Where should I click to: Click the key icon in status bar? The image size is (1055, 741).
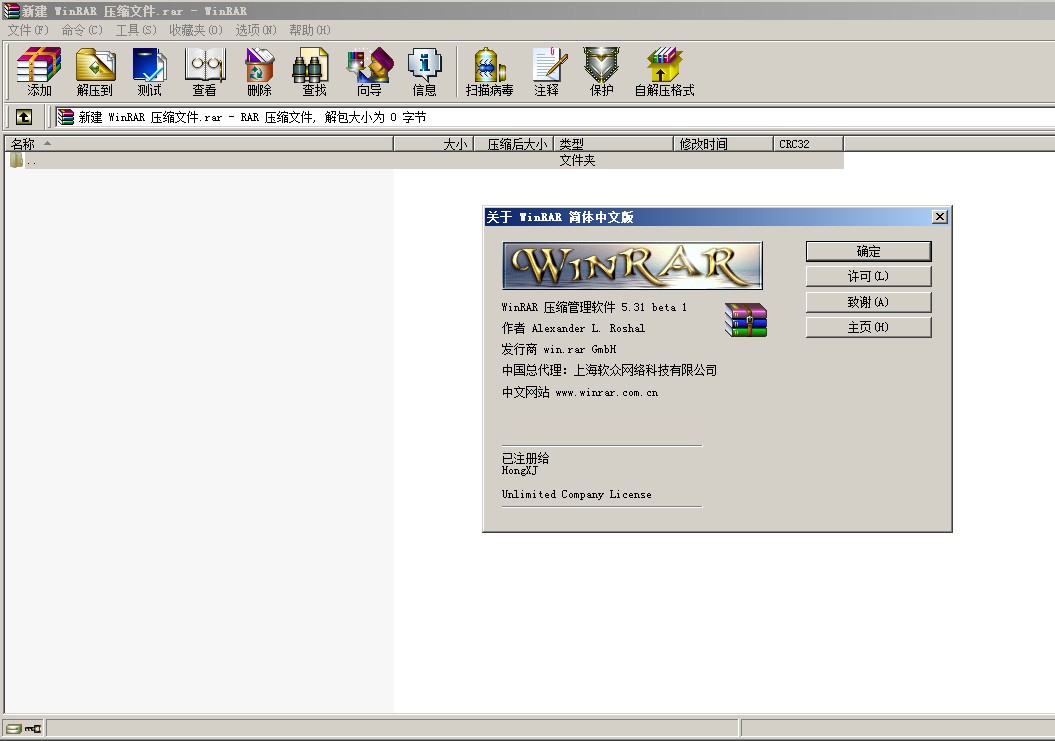tap(33, 728)
